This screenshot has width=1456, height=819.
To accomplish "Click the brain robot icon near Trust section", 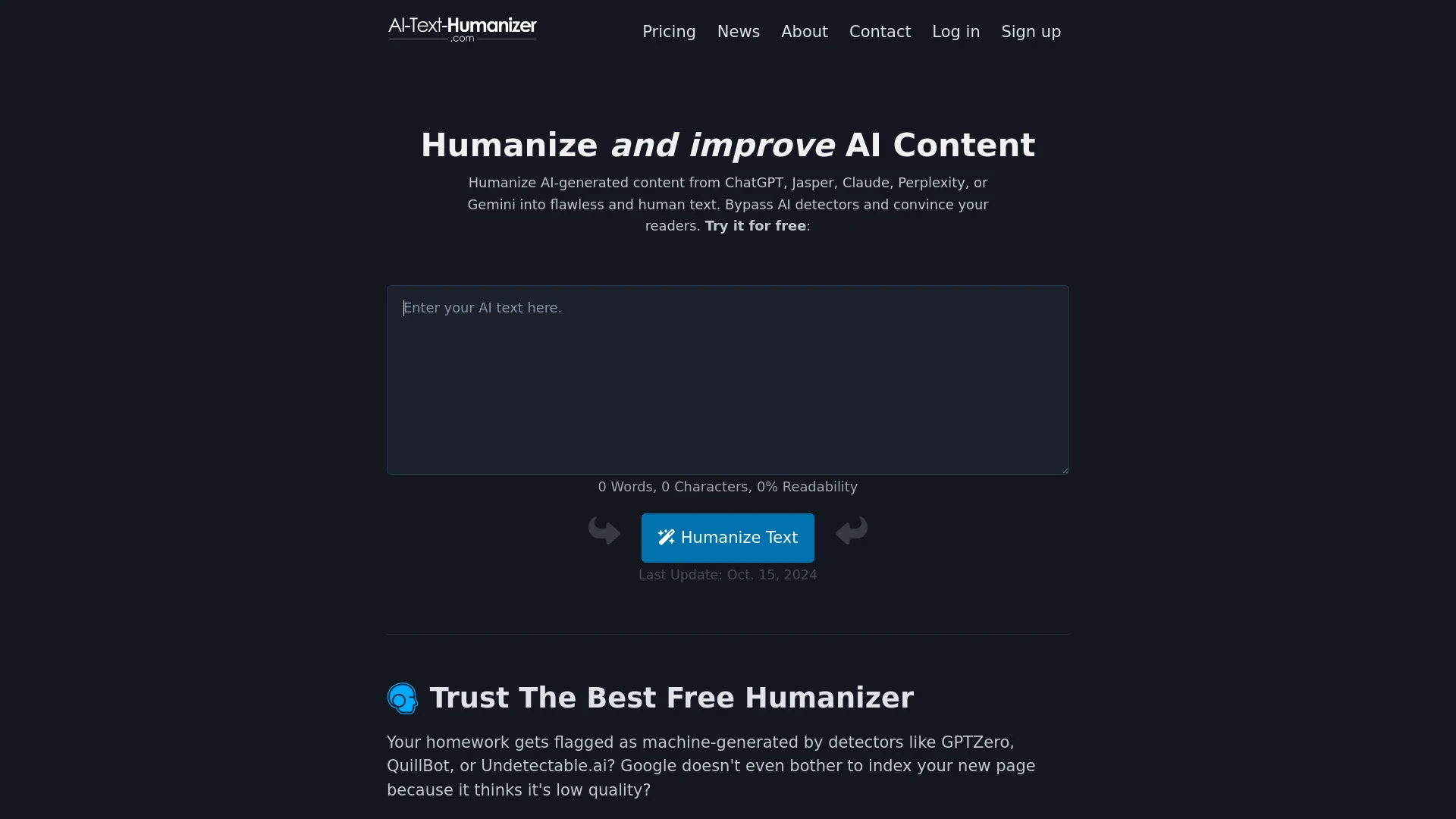I will tap(402, 697).
